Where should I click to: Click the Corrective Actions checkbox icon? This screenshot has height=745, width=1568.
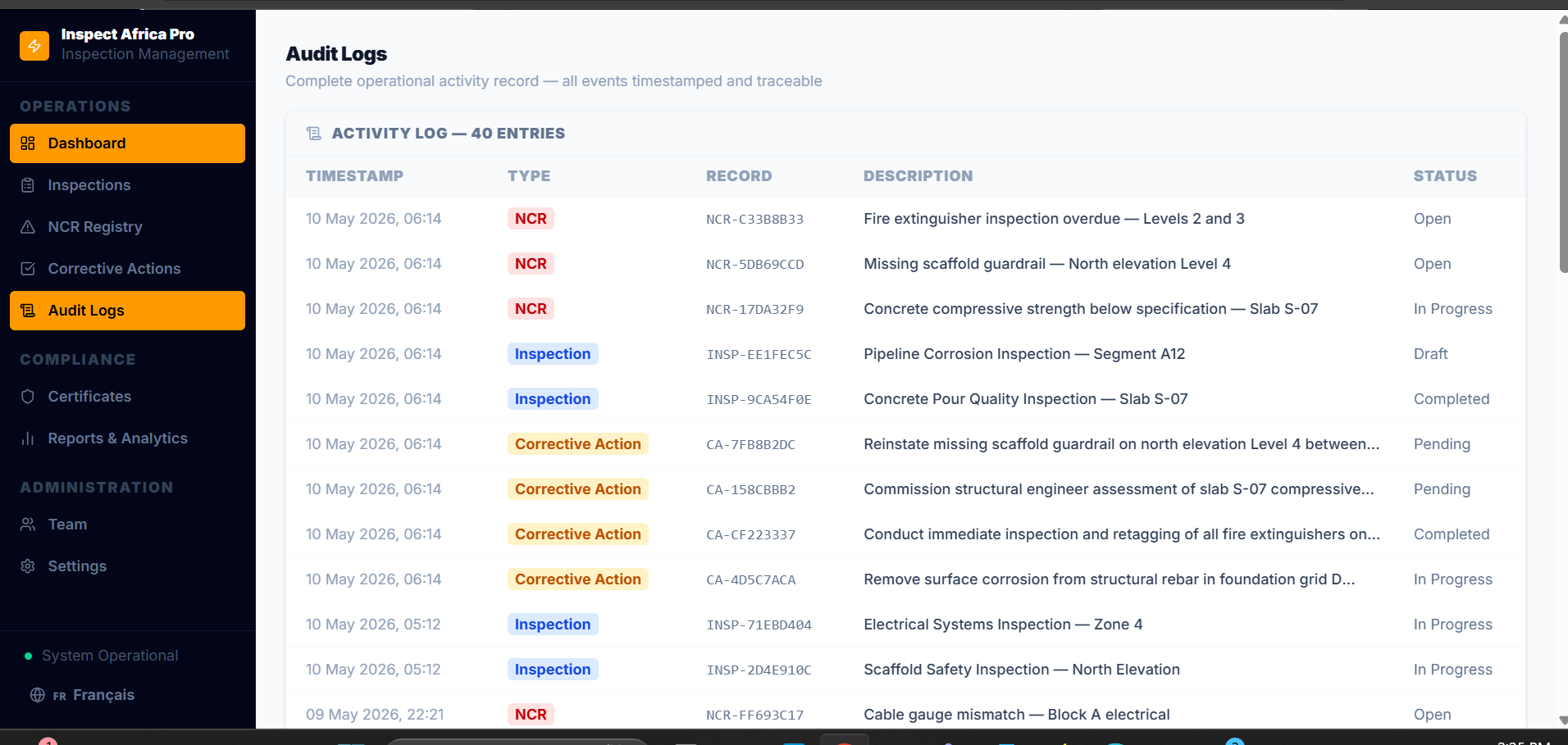tap(28, 269)
